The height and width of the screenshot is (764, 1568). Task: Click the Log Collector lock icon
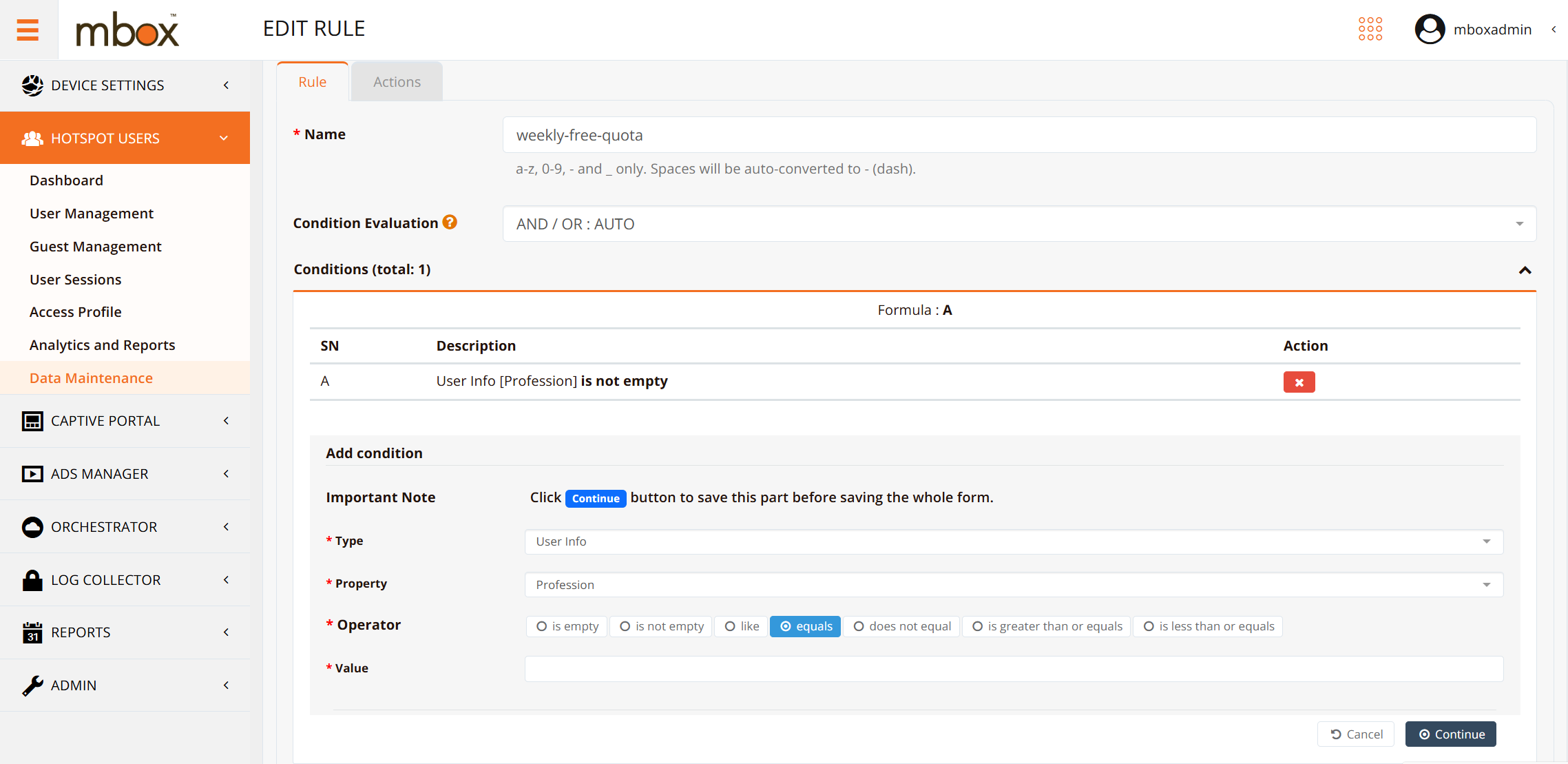[32, 580]
